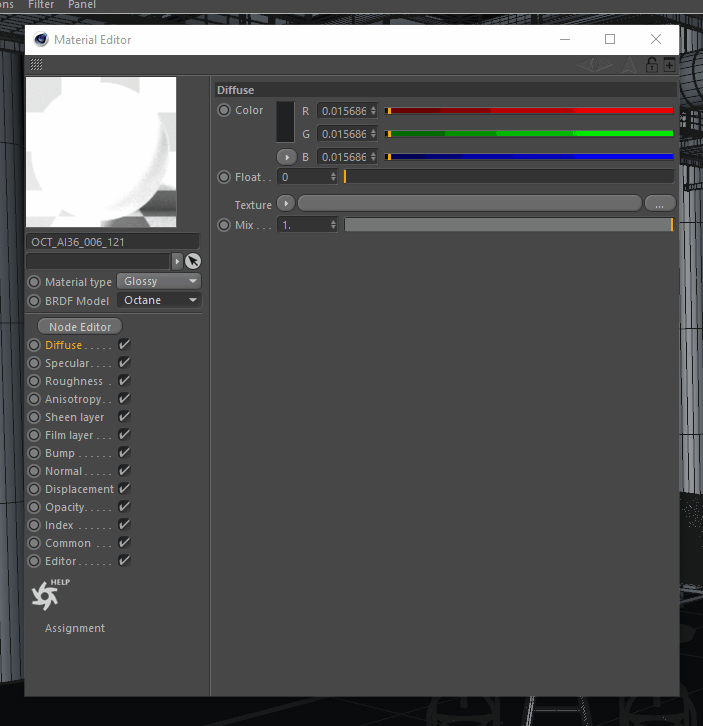Click the material picker arrow icon

point(193,262)
